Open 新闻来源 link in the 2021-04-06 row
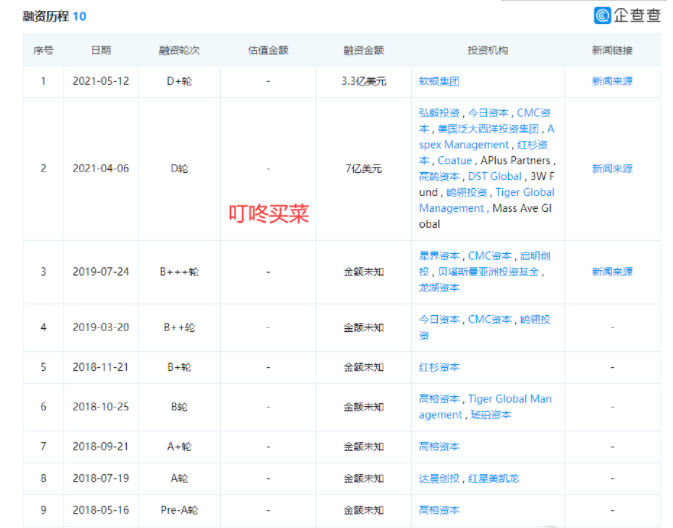Viewport: 673px width, 528px height. 612,169
